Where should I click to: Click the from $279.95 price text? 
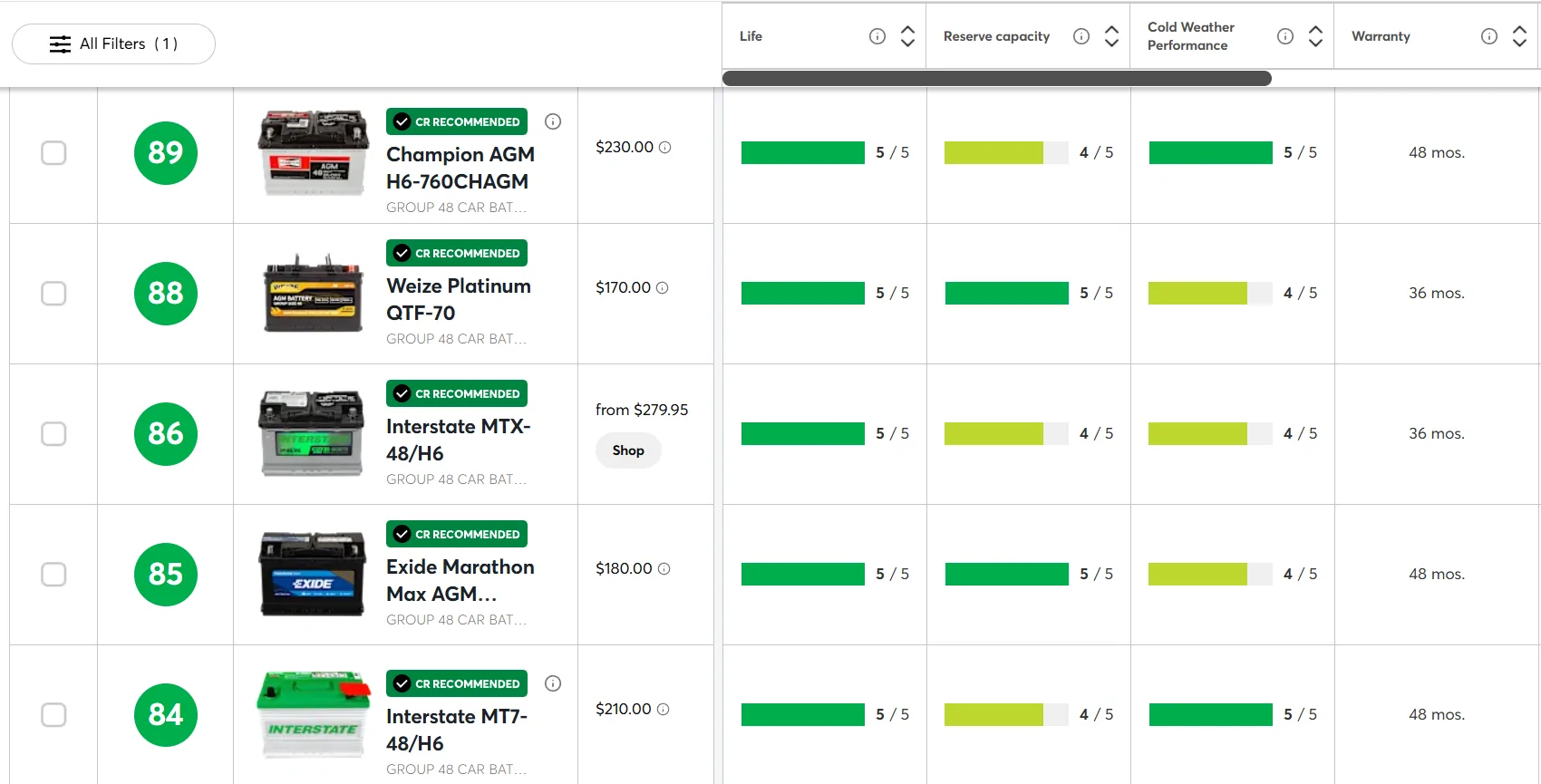tap(642, 410)
